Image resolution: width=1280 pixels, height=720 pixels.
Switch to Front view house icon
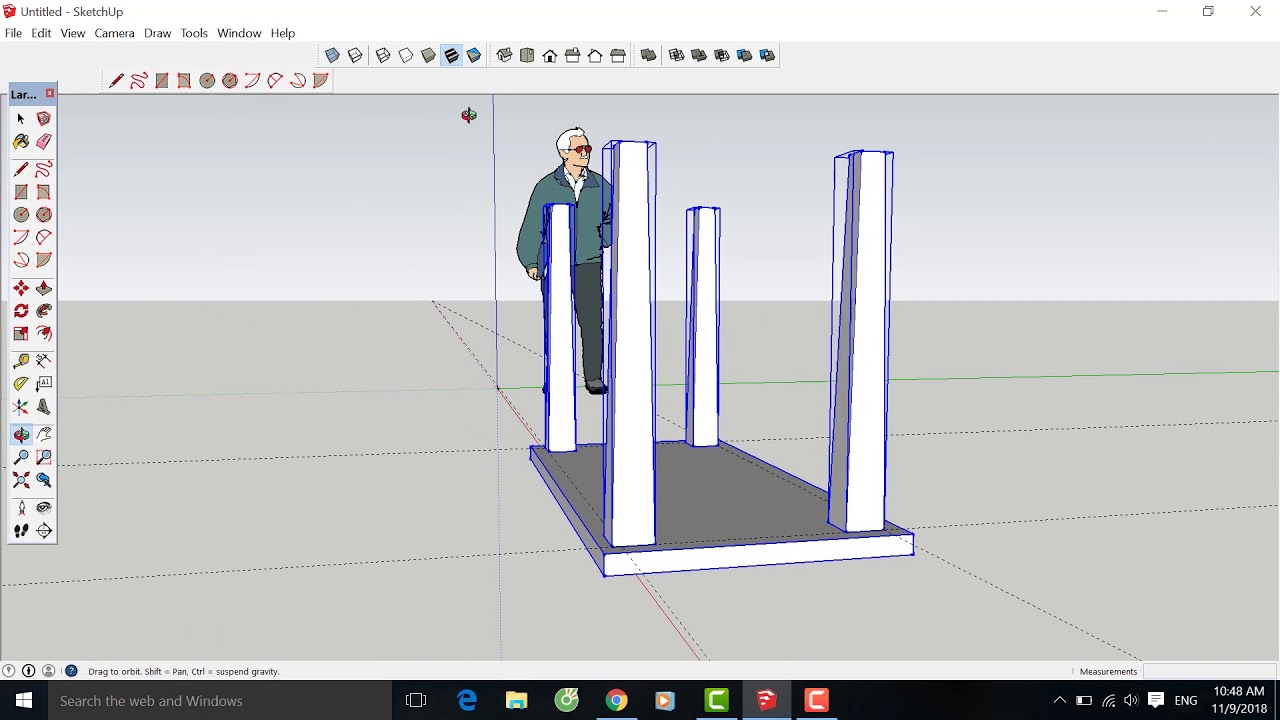tap(550, 56)
